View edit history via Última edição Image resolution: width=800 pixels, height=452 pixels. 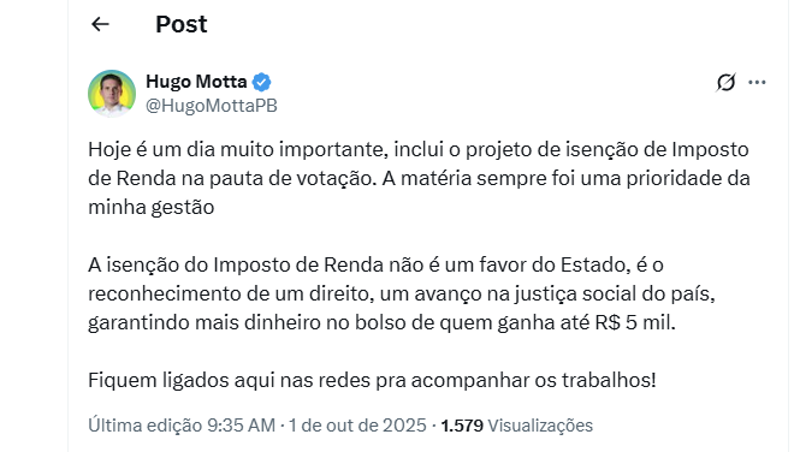click(x=144, y=425)
